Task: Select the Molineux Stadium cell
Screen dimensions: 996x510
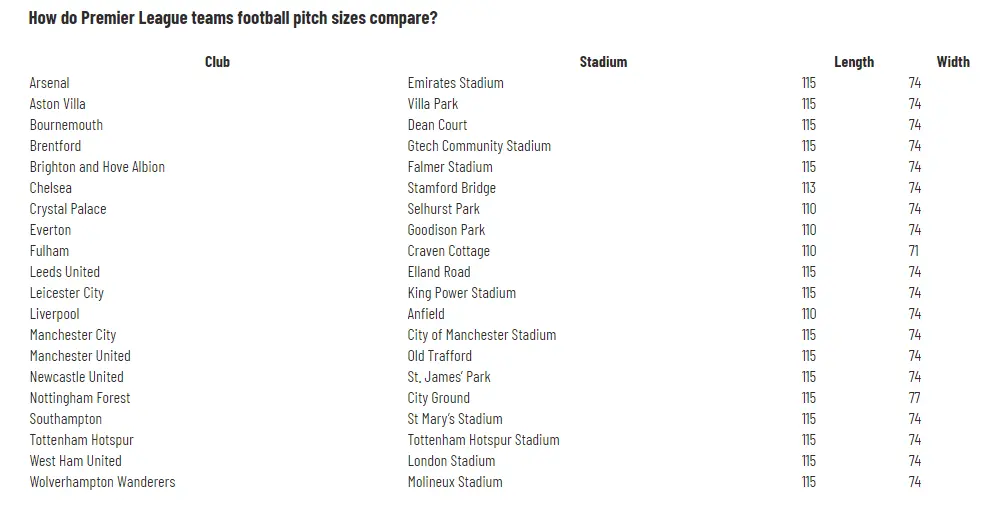Action: coord(454,482)
